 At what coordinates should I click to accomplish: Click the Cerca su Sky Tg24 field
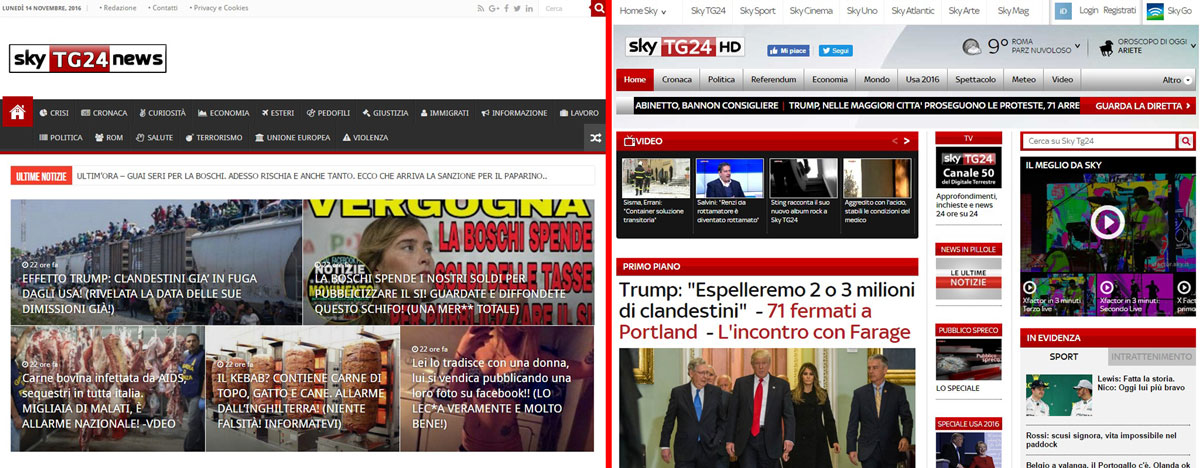(x=1099, y=141)
